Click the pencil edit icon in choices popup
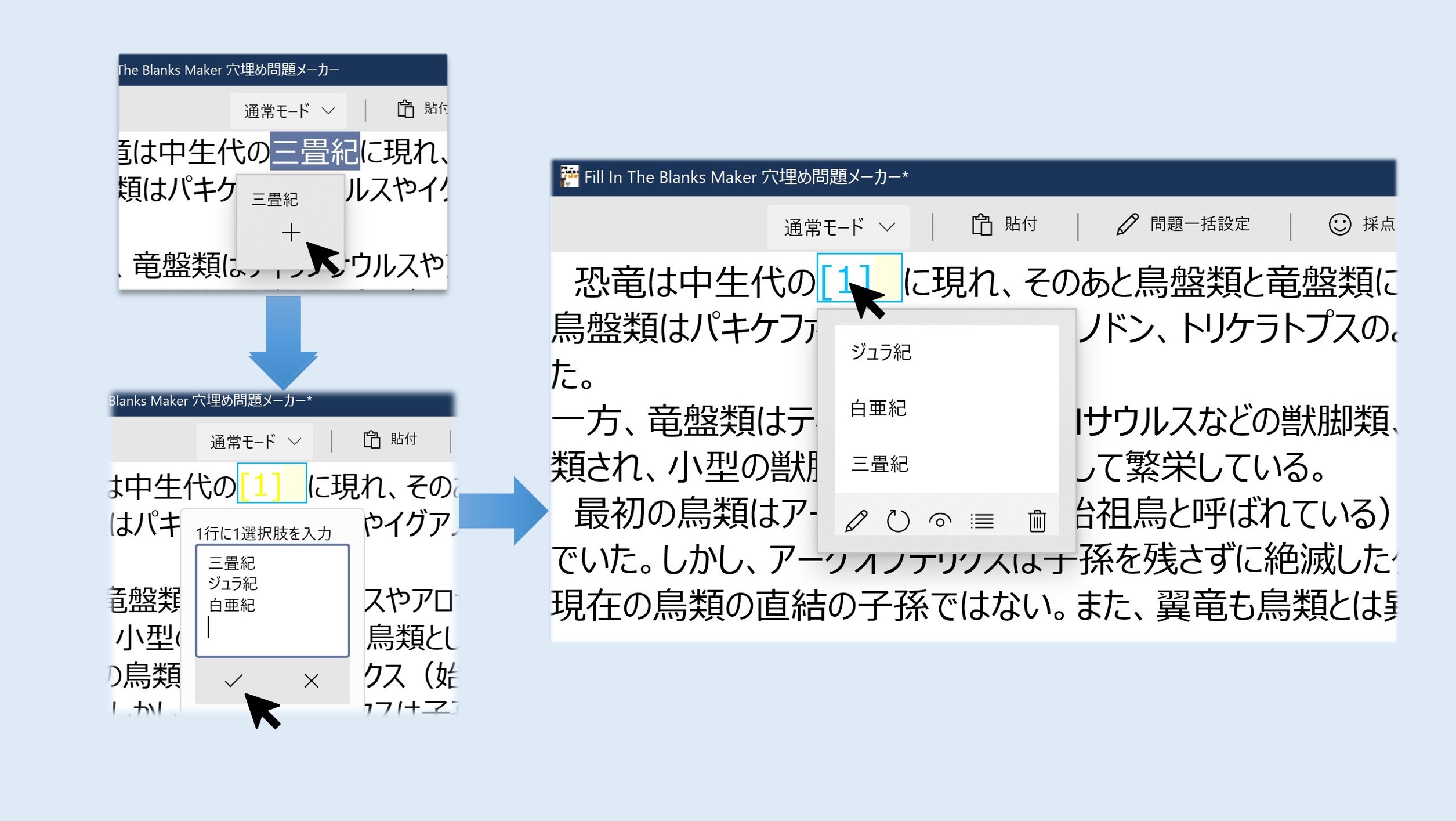1456x821 pixels. [856, 520]
